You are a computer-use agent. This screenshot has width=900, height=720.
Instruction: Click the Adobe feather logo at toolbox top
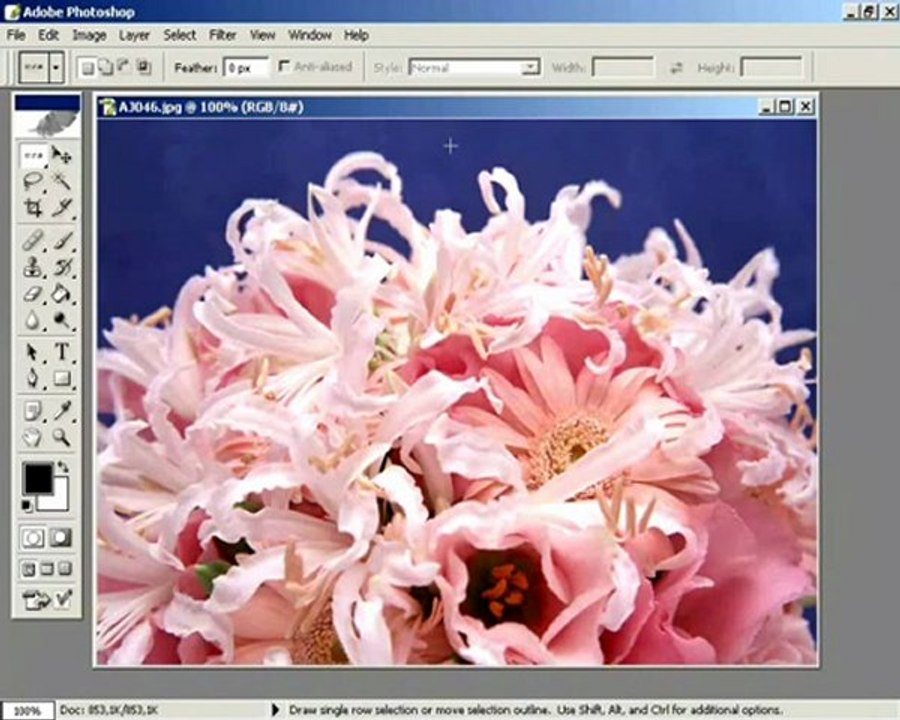tap(47, 123)
